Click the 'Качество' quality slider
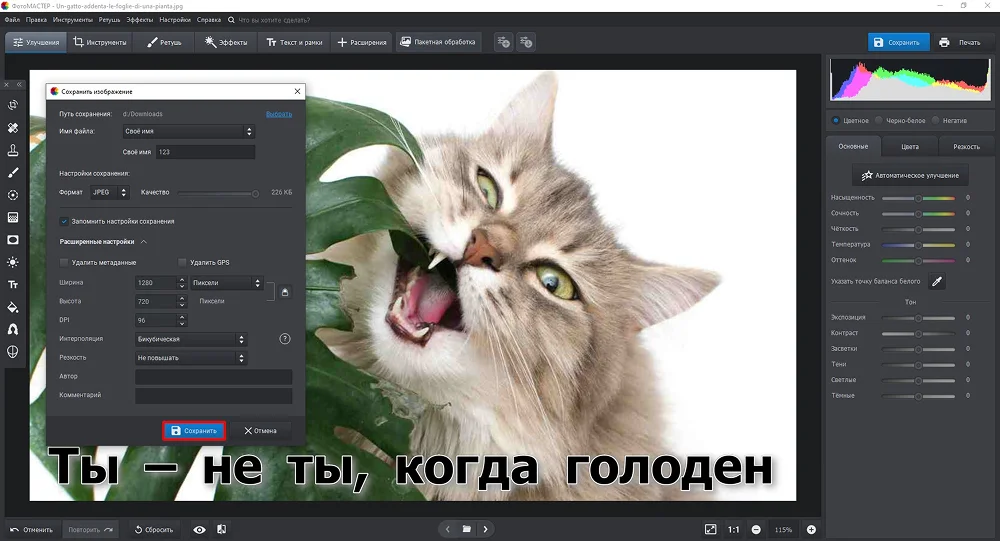This screenshot has height=541, width=1000. [217, 192]
